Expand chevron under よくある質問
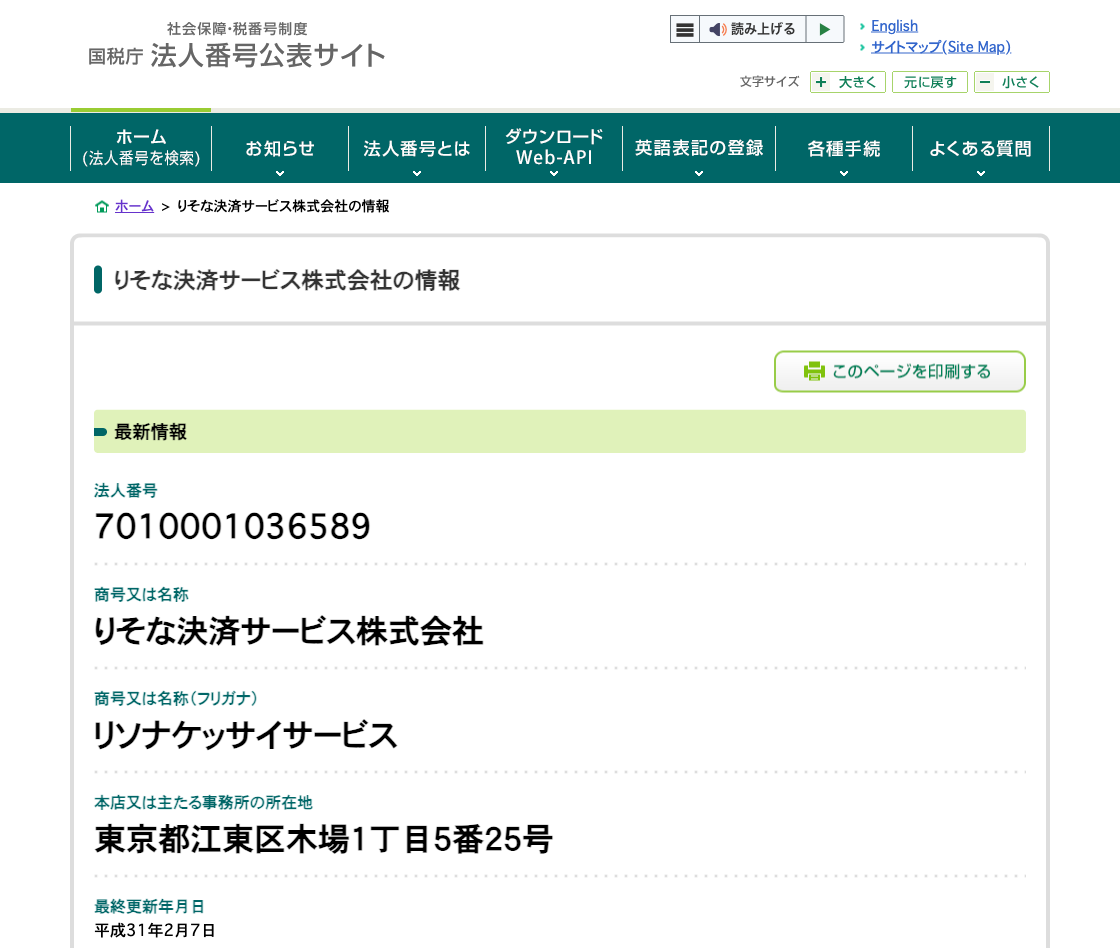The image size is (1120, 948). tap(981, 174)
